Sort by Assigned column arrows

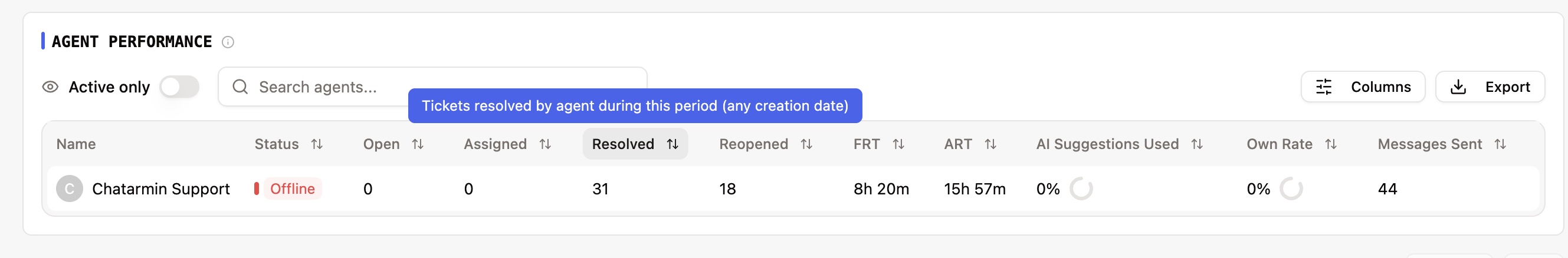click(x=544, y=144)
